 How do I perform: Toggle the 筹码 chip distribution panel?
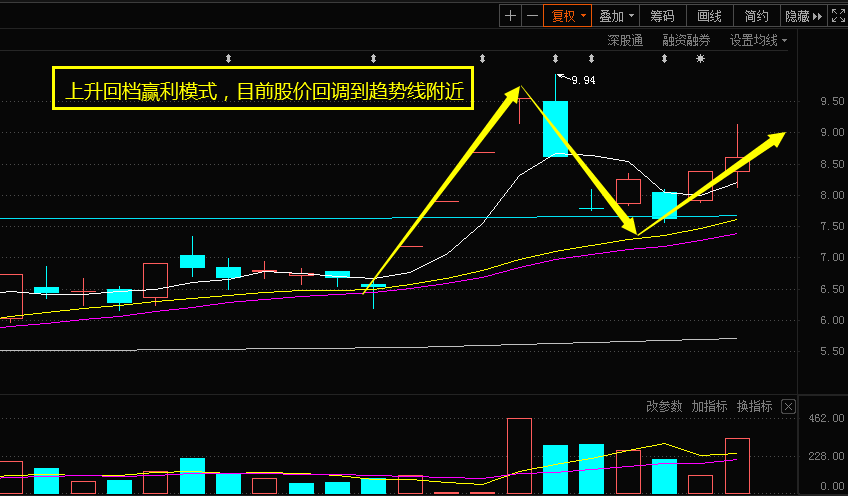(x=662, y=15)
